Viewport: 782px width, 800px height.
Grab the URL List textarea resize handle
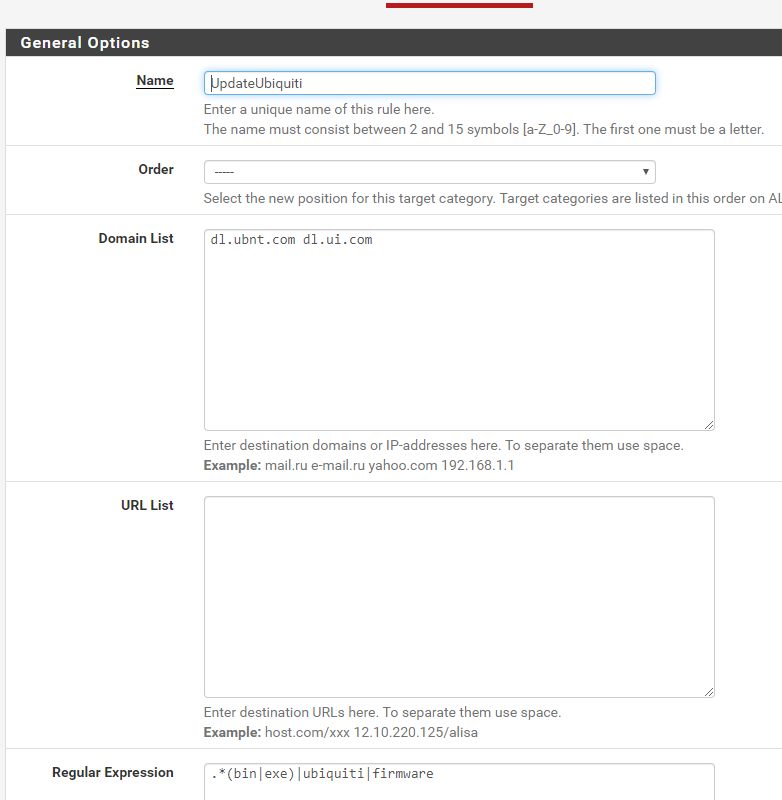click(x=709, y=692)
